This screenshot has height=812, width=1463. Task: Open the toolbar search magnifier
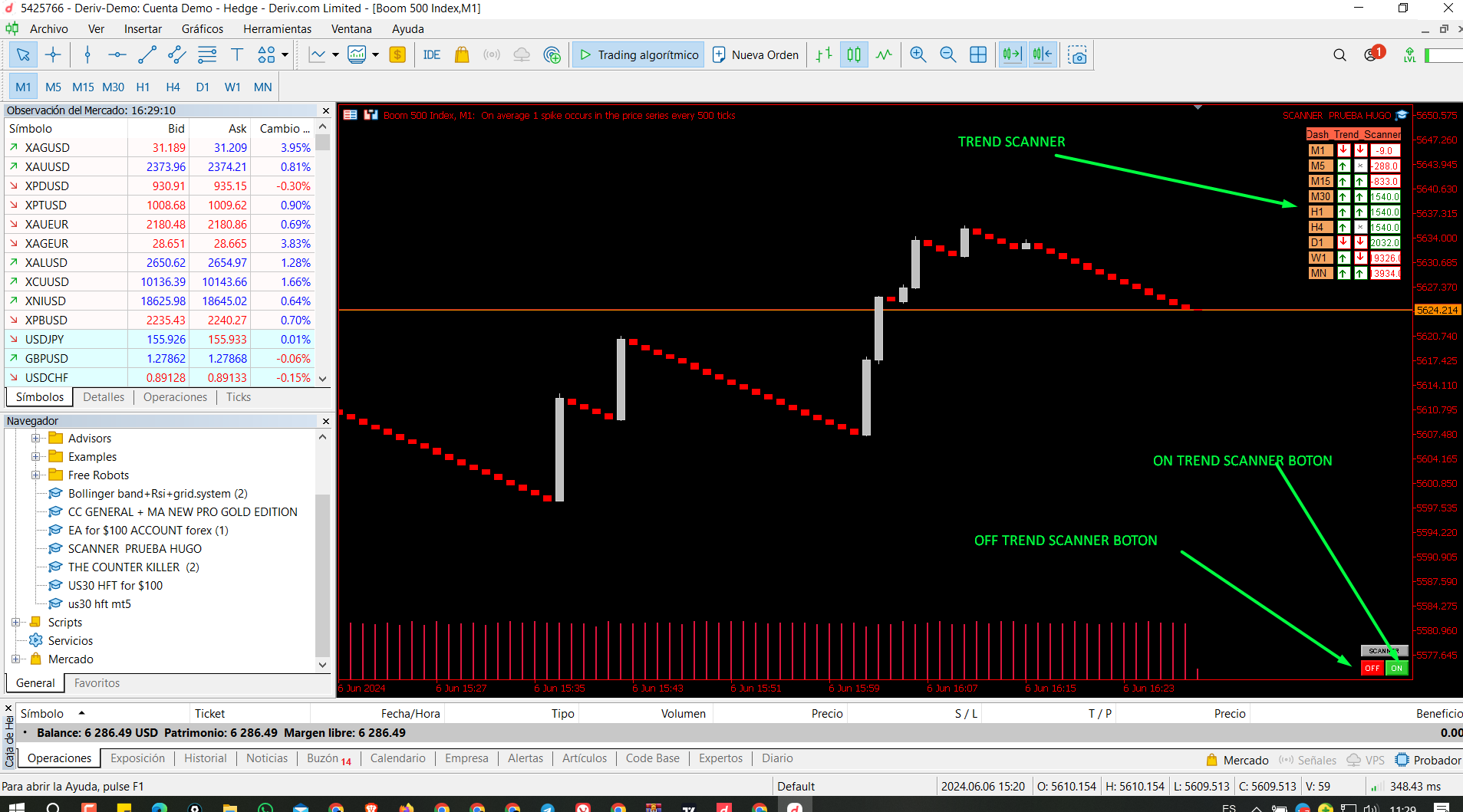[1339, 55]
